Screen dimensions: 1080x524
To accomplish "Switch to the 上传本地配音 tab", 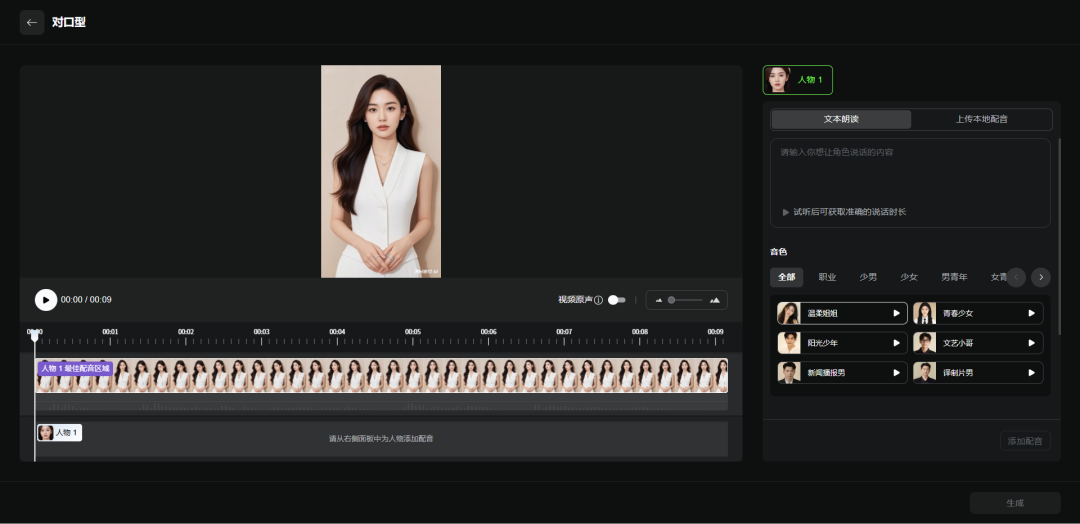I will pyautogui.click(x=981, y=119).
